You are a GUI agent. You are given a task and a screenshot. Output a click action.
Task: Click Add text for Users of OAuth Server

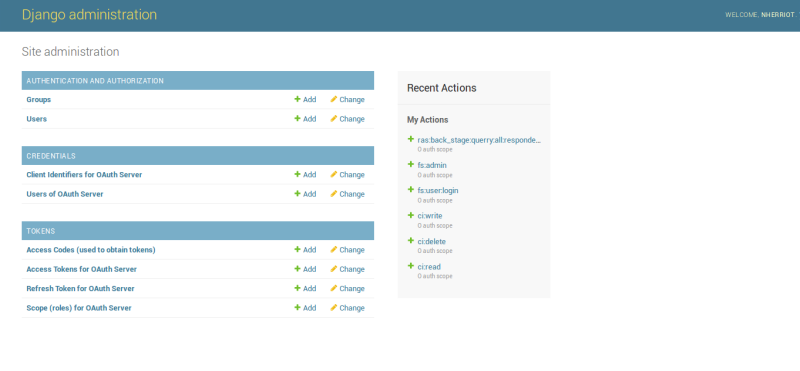tap(310, 194)
